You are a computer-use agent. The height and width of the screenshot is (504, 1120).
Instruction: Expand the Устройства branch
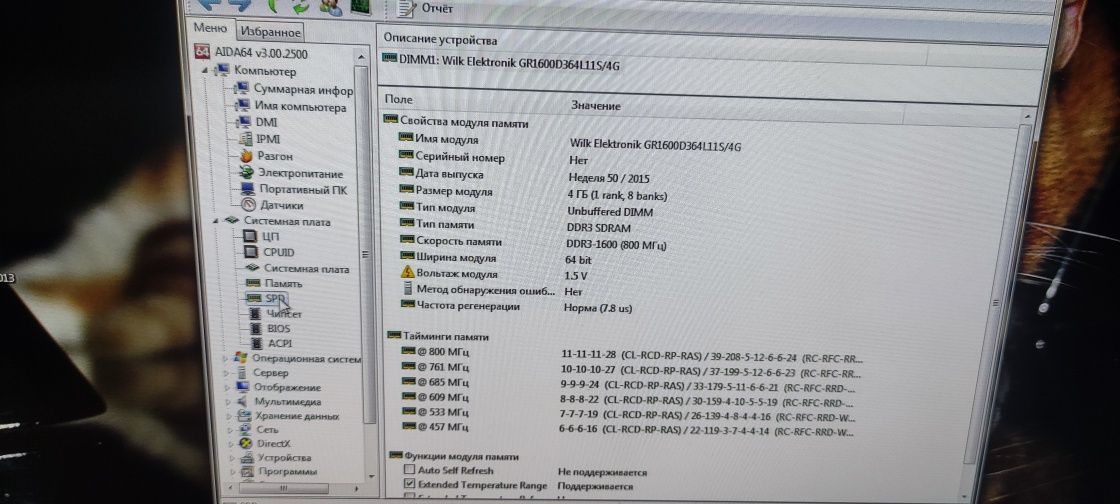pos(232,458)
